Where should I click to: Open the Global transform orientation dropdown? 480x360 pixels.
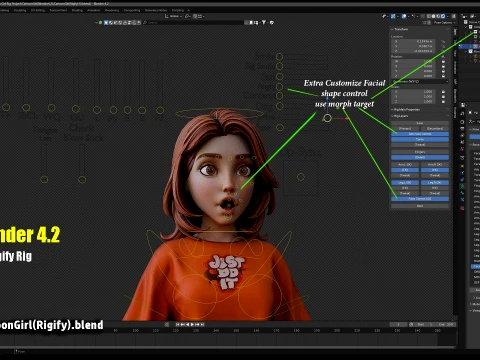(x=173, y=16)
